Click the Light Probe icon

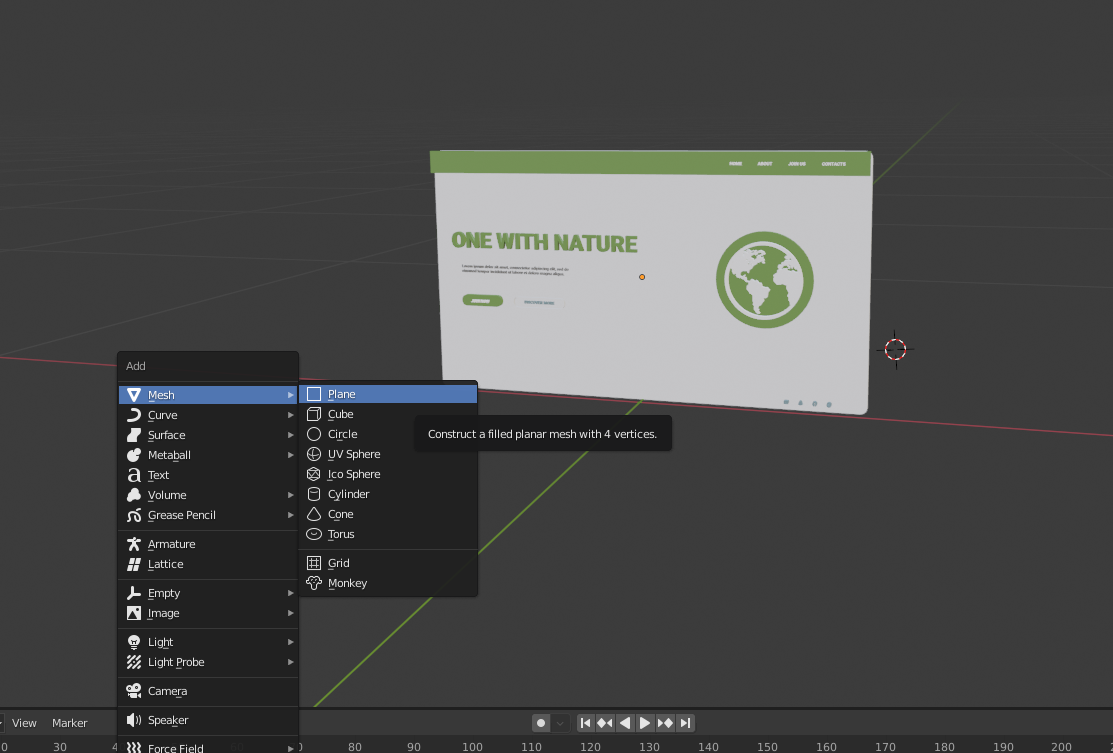tap(133, 661)
